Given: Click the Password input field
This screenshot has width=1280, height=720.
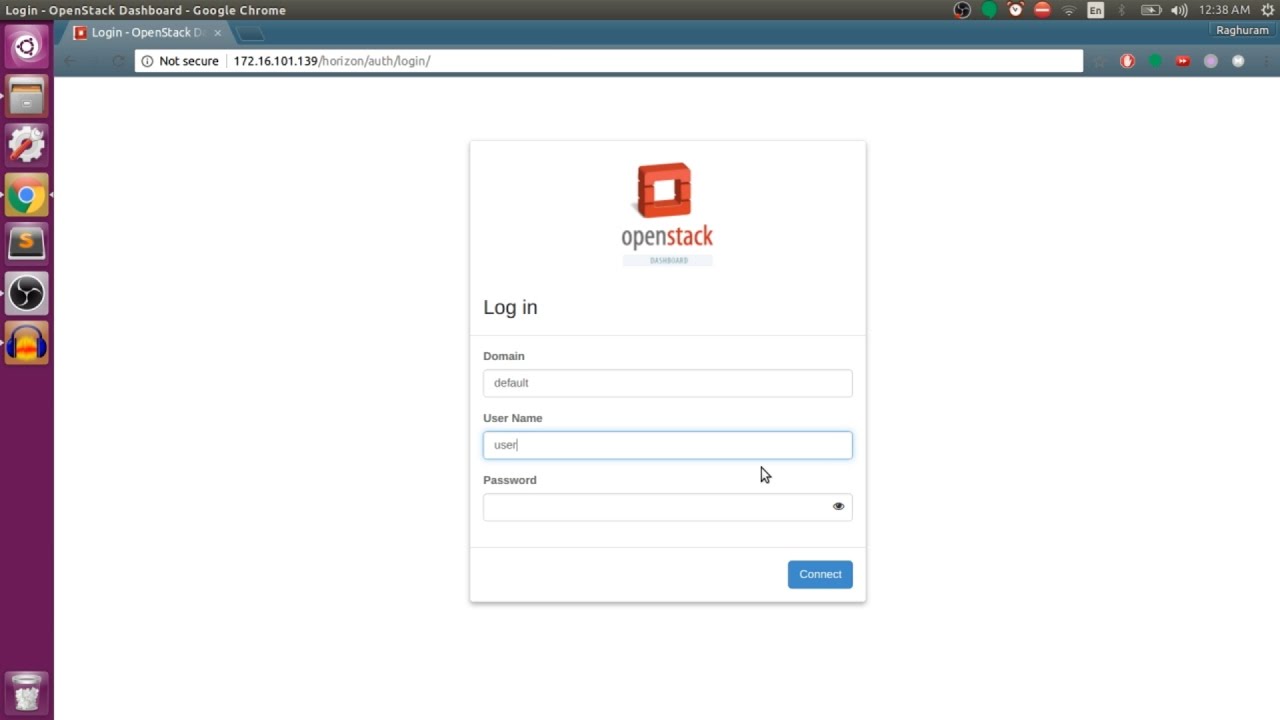Looking at the screenshot, I should pos(668,507).
